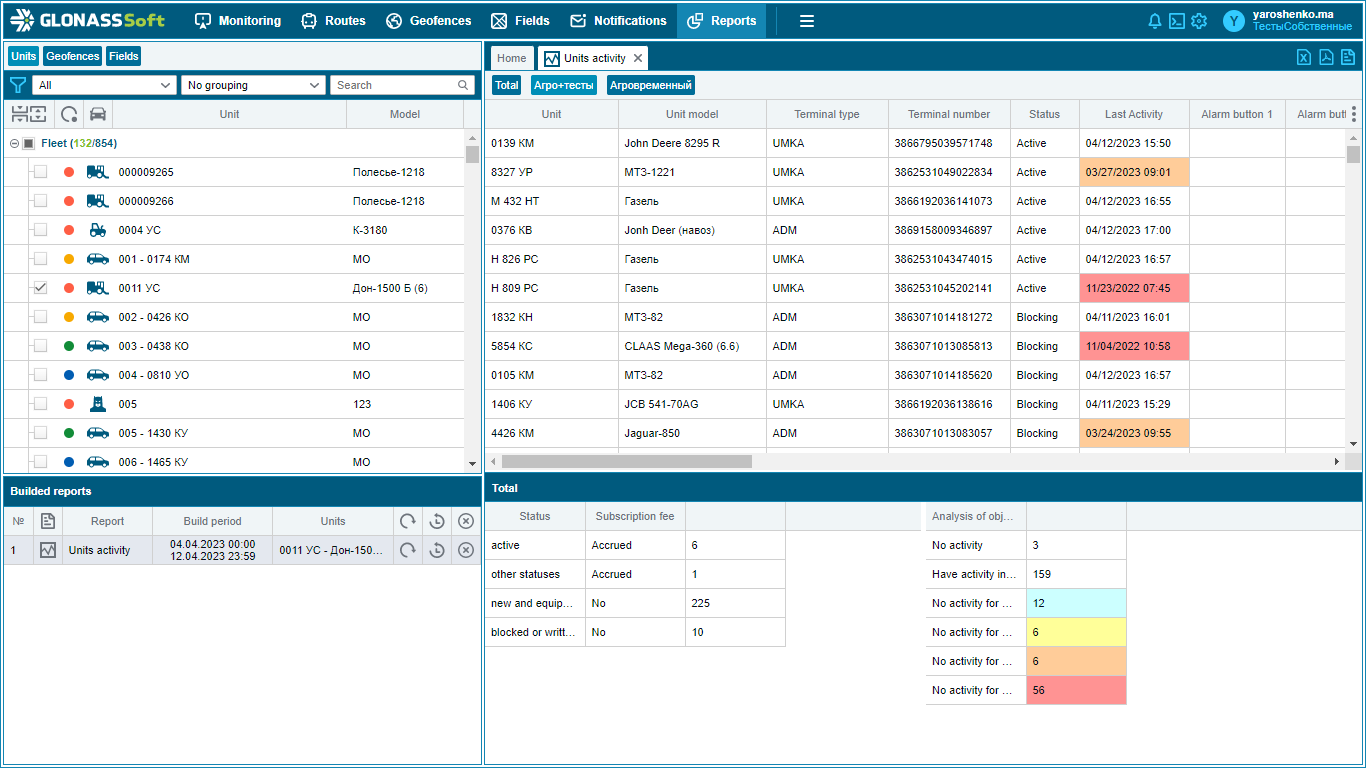Switch to the Home tab

pyautogui.click(x=512, y=58)
